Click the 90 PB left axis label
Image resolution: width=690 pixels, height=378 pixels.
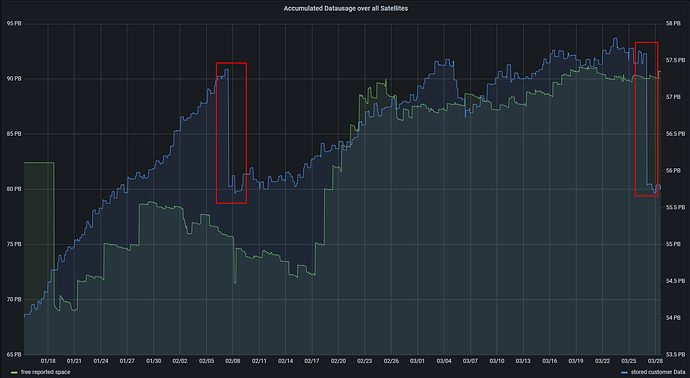pyautogui.click(x=14, y=79)
